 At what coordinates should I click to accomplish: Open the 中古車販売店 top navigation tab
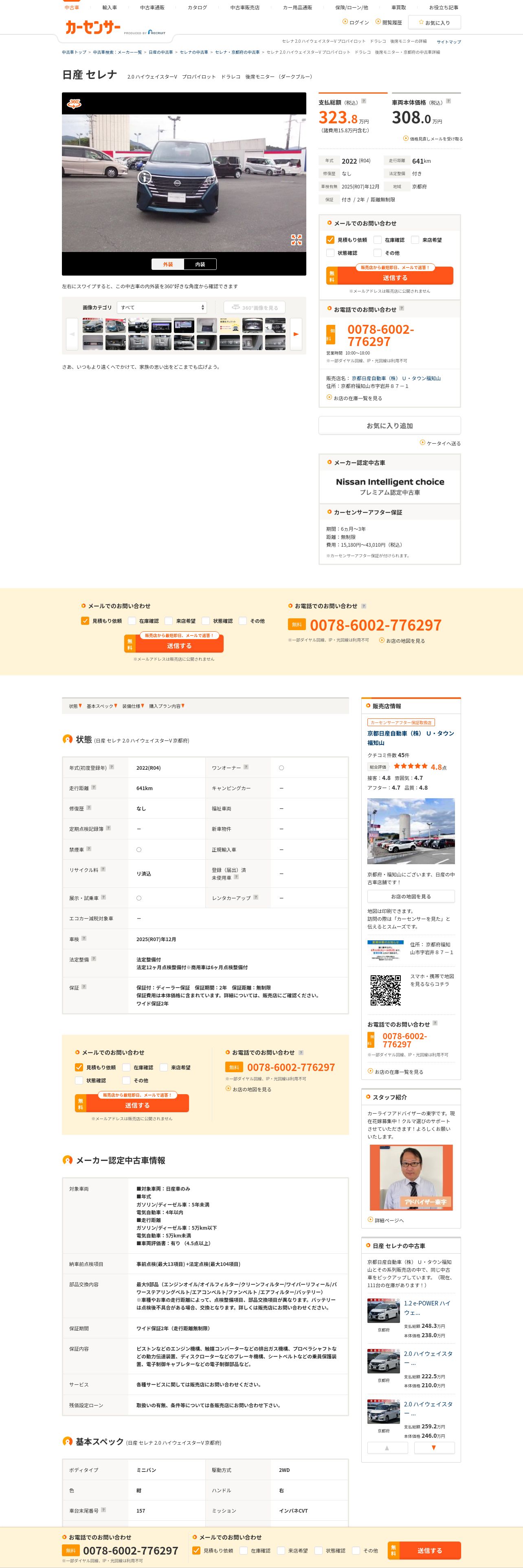[245, 7]
